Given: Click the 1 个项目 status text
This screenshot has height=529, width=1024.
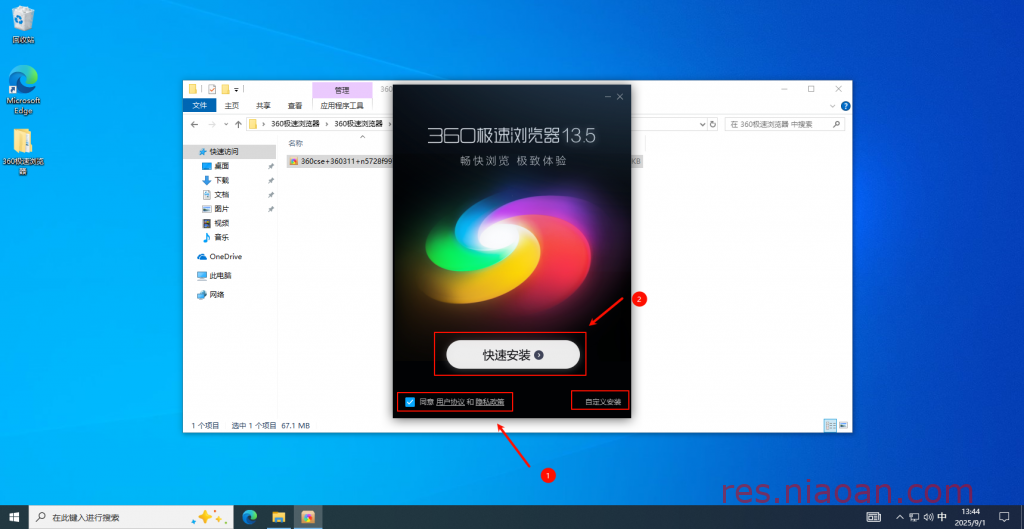Looking at the screenshot, I should point(206,426).
